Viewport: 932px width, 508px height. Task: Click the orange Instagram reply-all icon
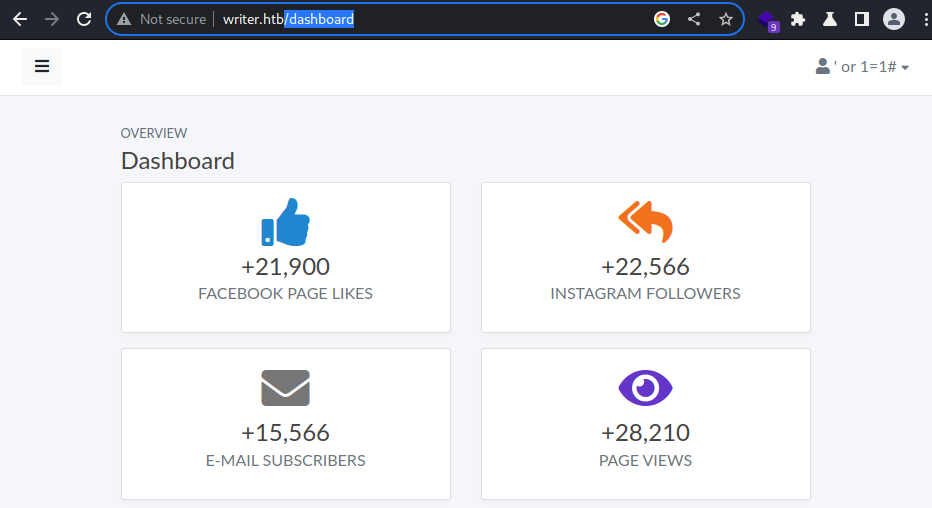[646, 222]
